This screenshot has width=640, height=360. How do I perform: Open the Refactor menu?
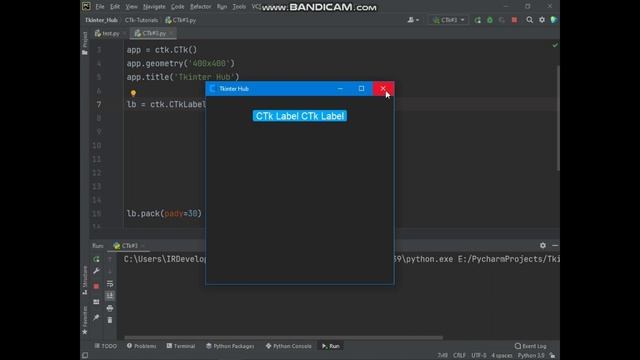(200, 7)
